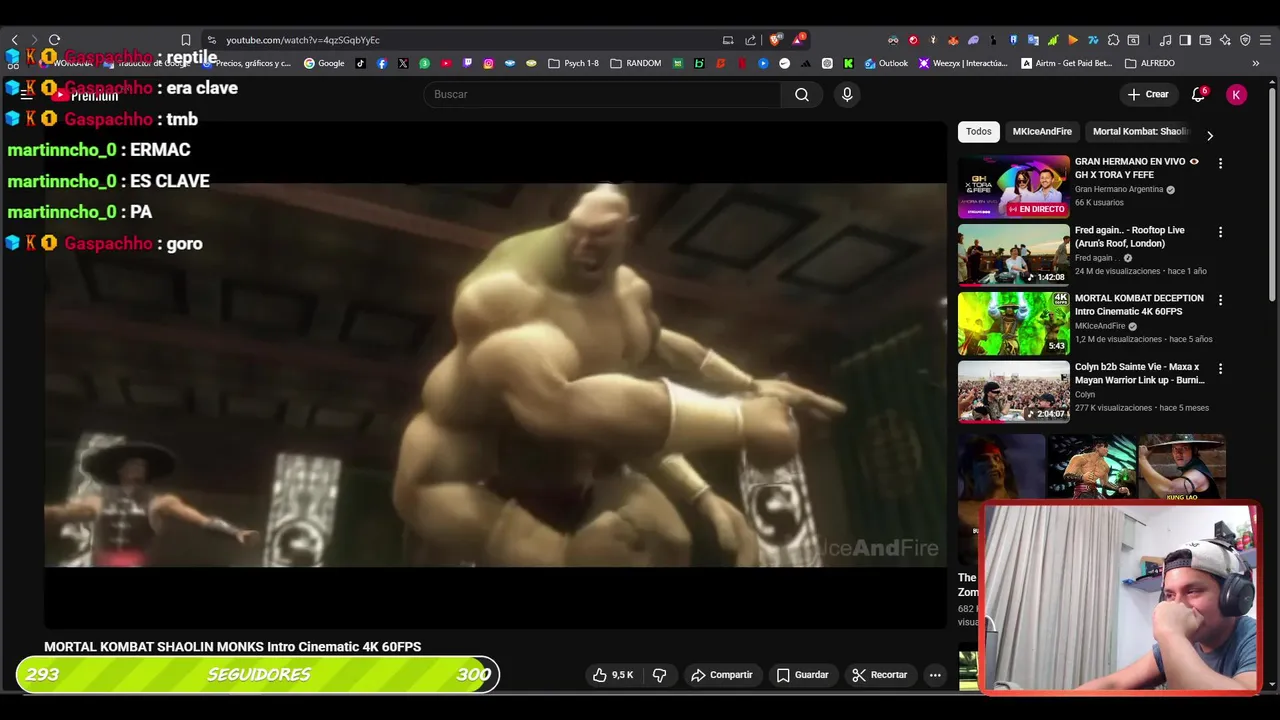The height and width of the screenshot is (720, 1280).
Task: Open the Brave playlist music icon
Action: point(1165,40)
